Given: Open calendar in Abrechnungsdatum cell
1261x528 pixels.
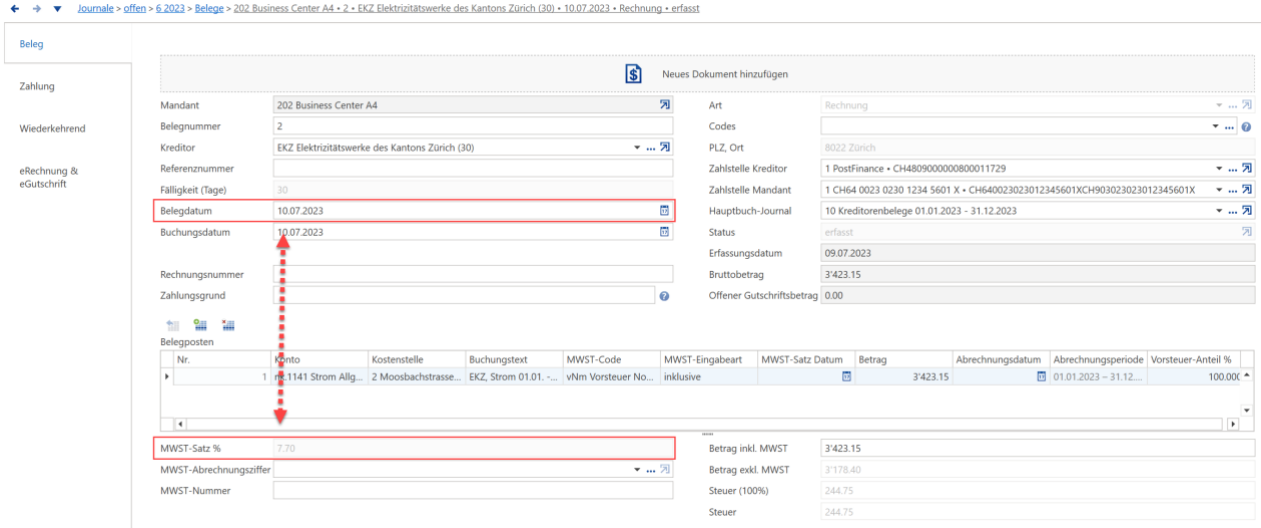Looking at the screenshot, I should pyautogui.click(x=1041, y=376).
